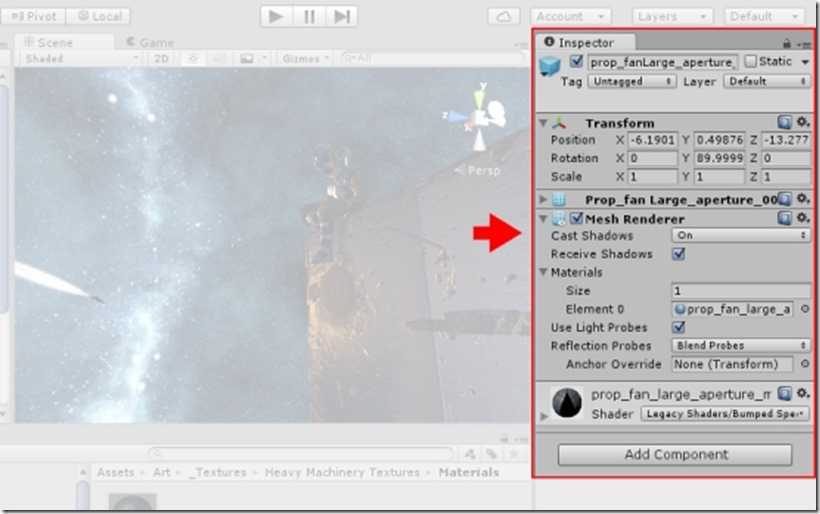Toggle Receive Shadows checkbox
The width and height of the screenshot is (820, 514).
click(679, 254)
